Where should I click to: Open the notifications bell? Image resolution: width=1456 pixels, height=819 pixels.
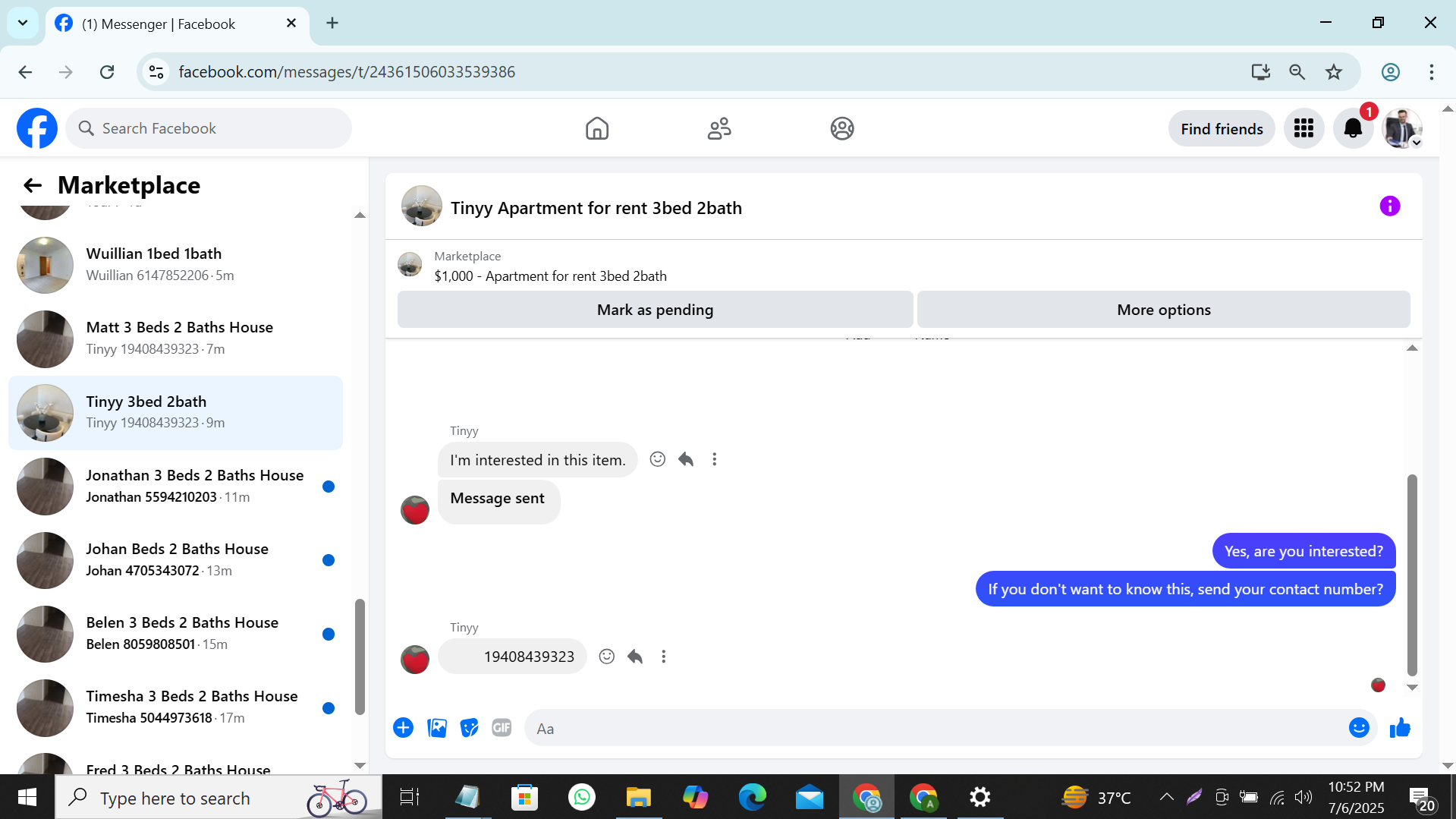tap(1353, 128)
